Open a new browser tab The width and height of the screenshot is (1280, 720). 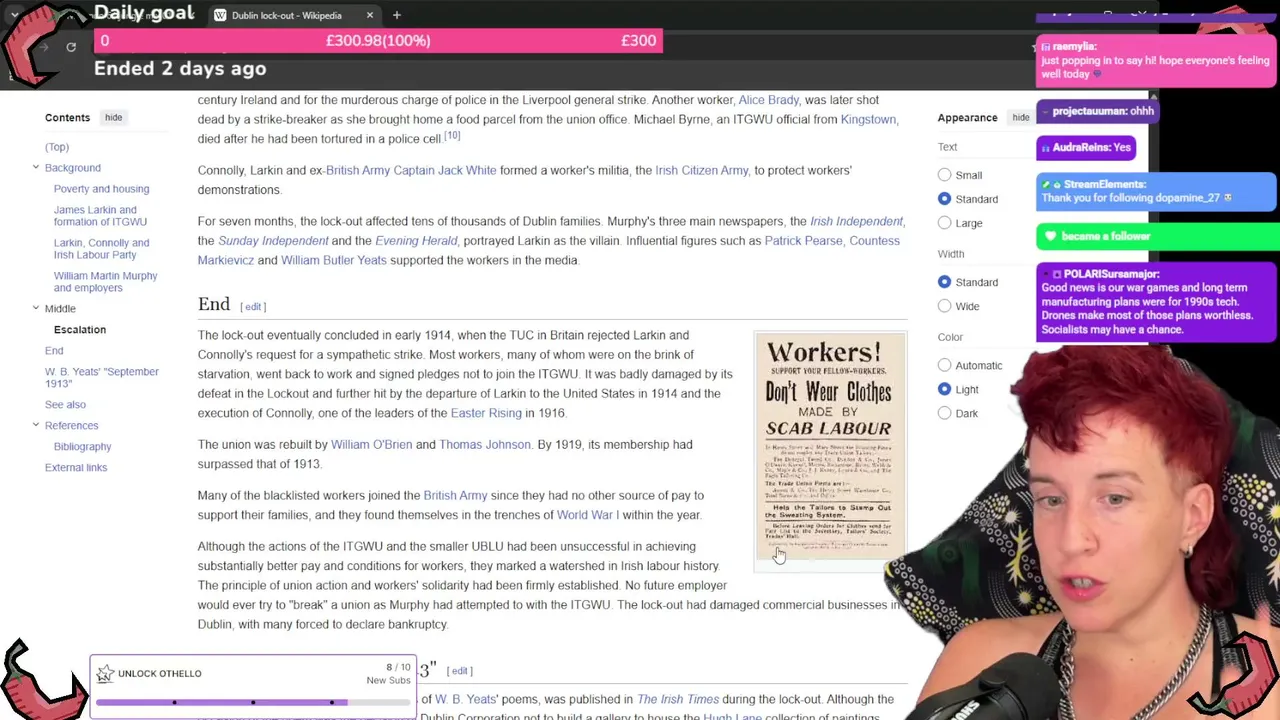pos(397,15)
